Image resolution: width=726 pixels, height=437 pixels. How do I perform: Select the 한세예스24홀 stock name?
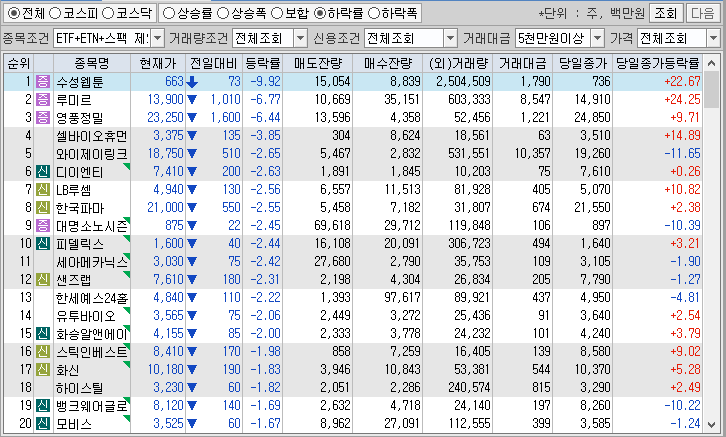click(92, 298)
